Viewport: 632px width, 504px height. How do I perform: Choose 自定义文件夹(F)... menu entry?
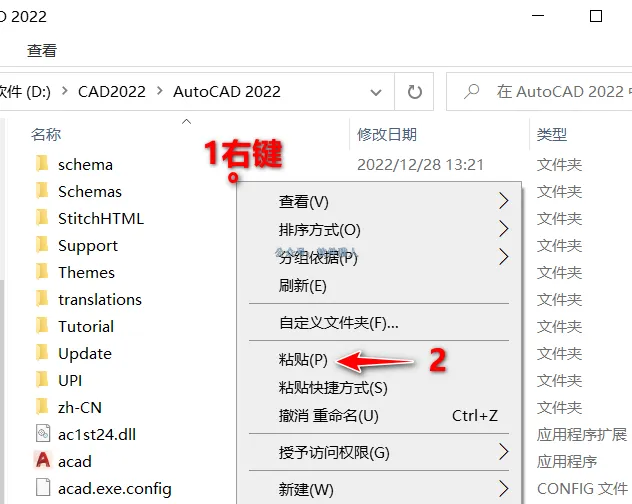coord(379,323)
